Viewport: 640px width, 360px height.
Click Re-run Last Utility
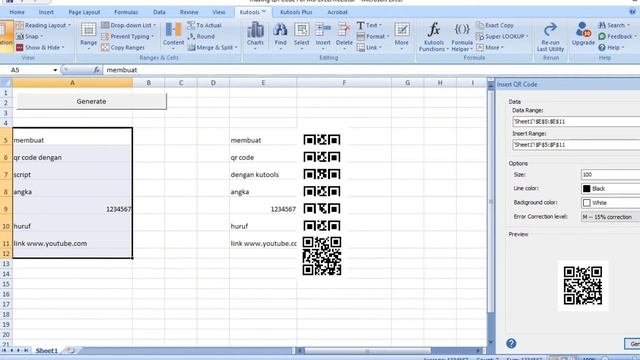tap(550, 37)
